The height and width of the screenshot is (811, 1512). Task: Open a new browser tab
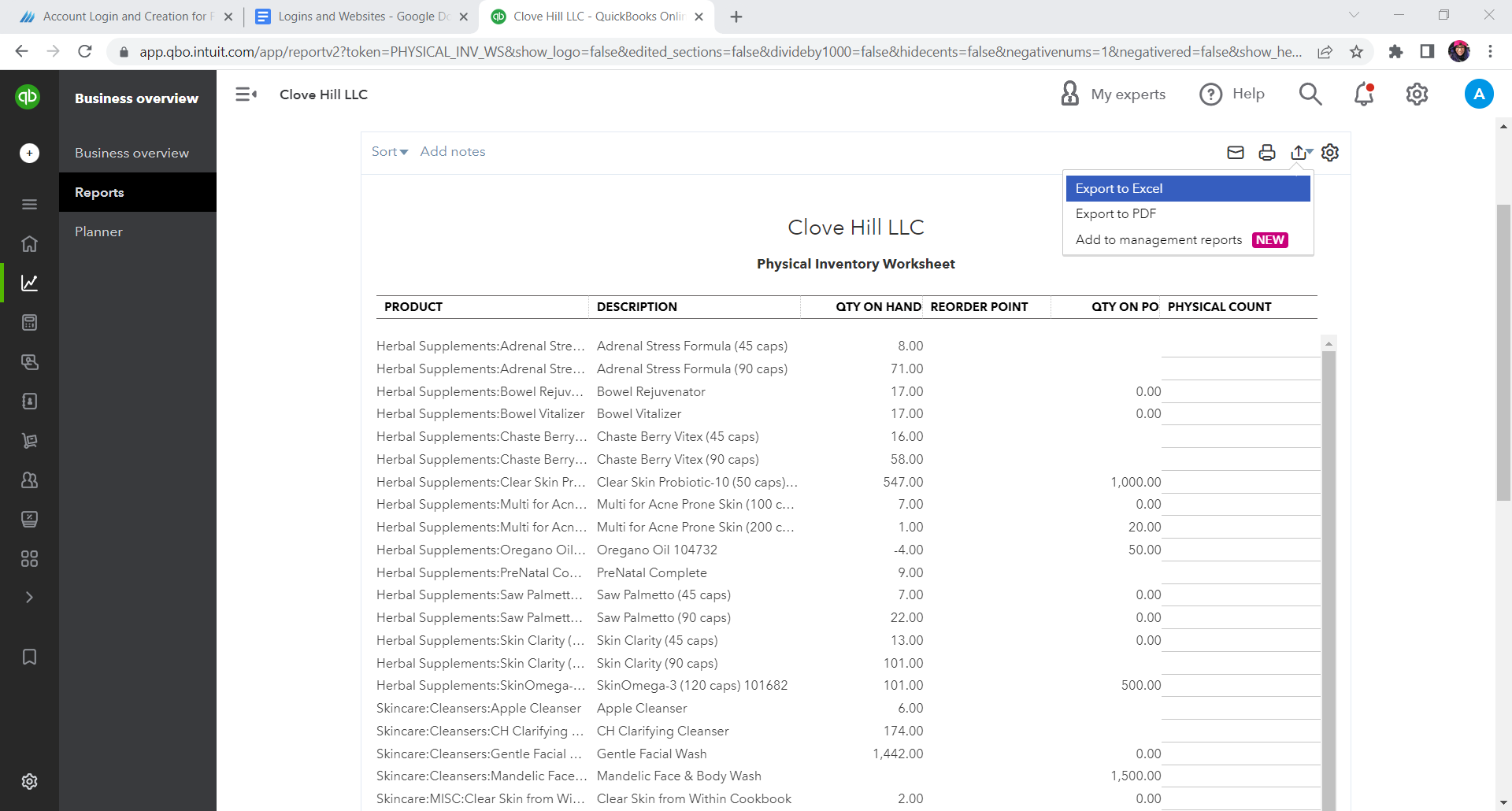(x=736, y=17)
